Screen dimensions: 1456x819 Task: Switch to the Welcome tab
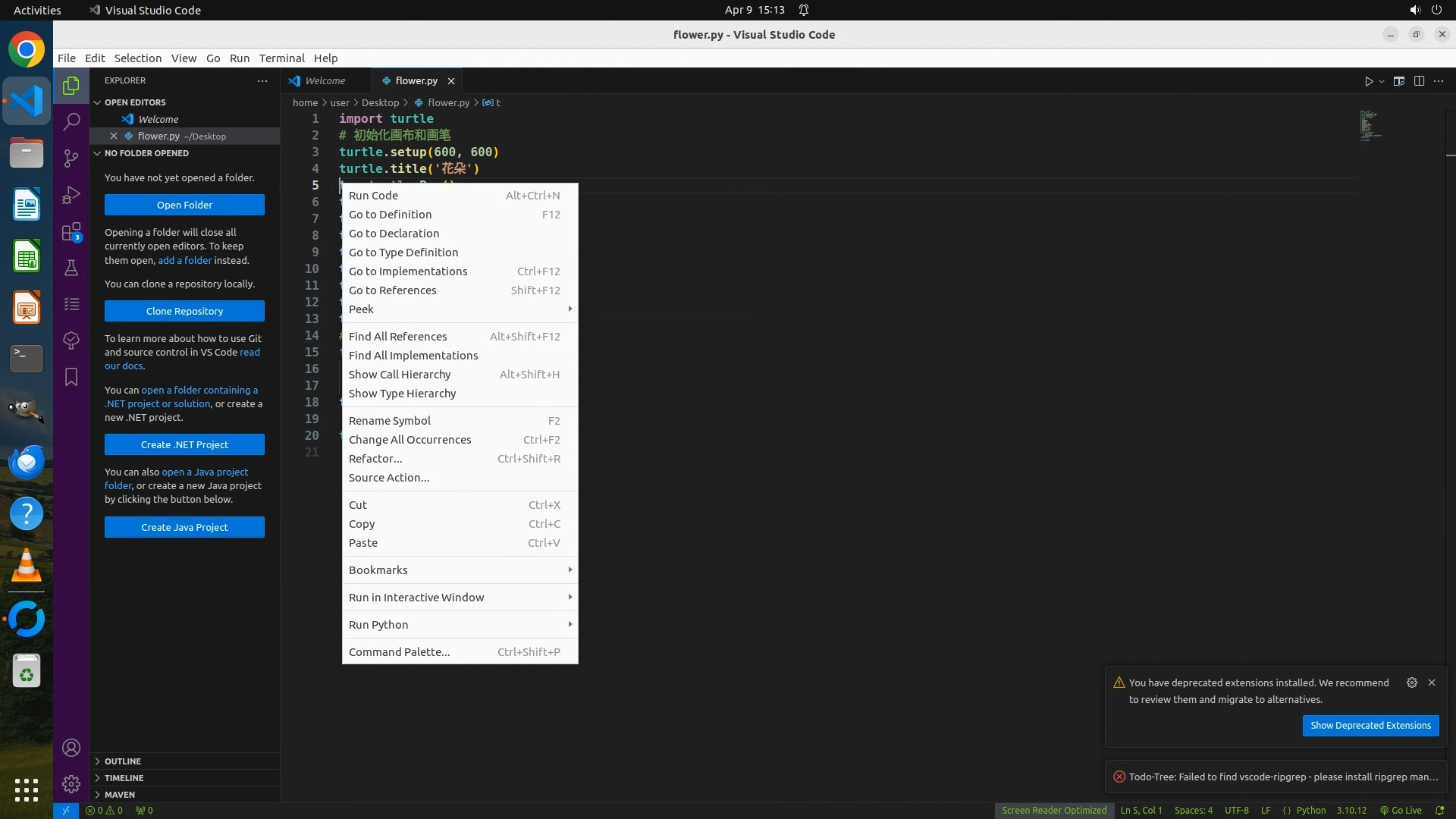[325, 80]
